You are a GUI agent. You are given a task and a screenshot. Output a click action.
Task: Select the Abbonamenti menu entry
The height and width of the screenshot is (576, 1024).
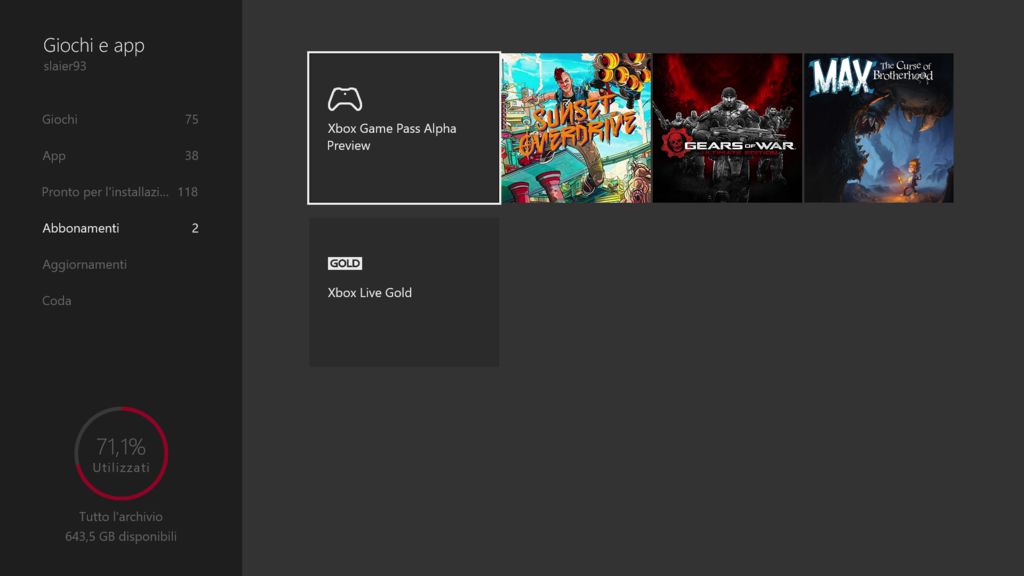coord(81,228)
